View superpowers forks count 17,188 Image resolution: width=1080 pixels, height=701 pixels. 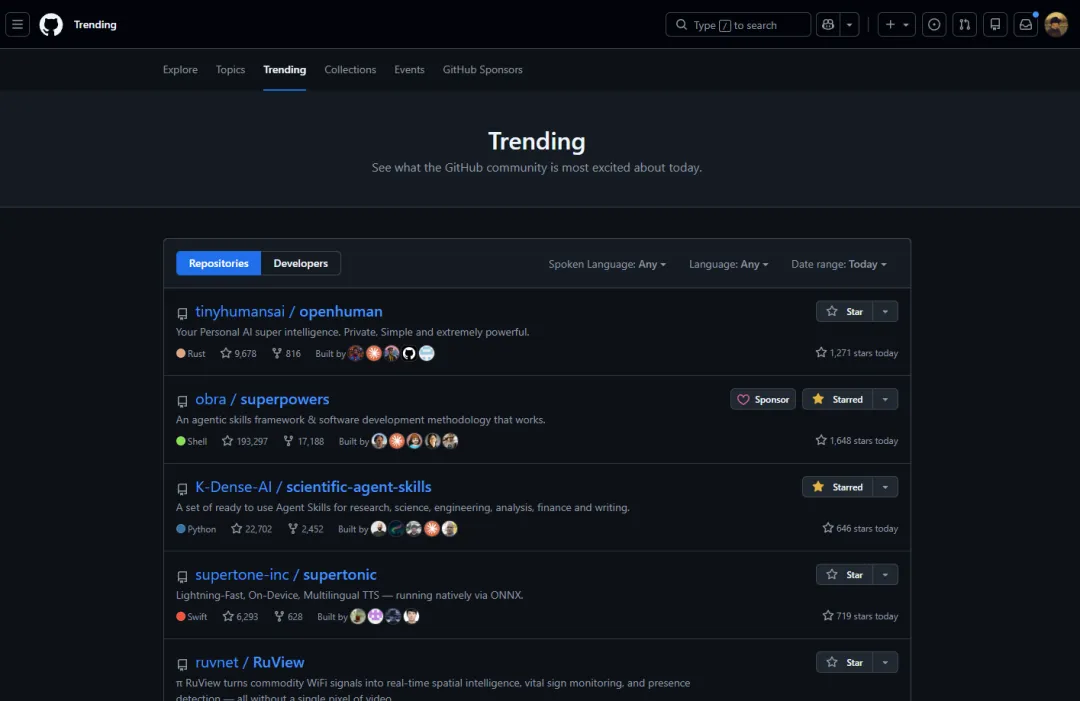point(303,441)
